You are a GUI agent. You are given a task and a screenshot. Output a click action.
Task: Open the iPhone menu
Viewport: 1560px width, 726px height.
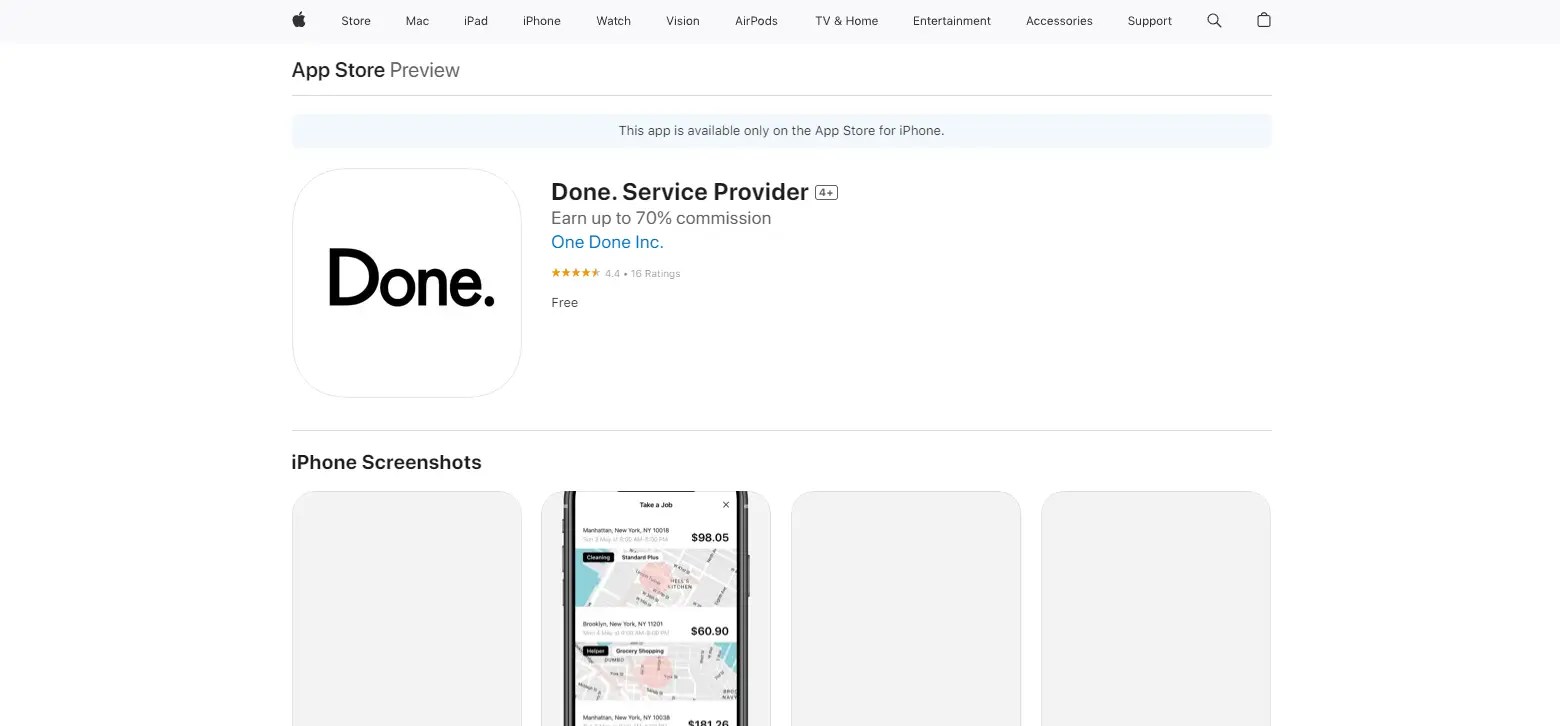pyautogui.click(x=542, y=21)
